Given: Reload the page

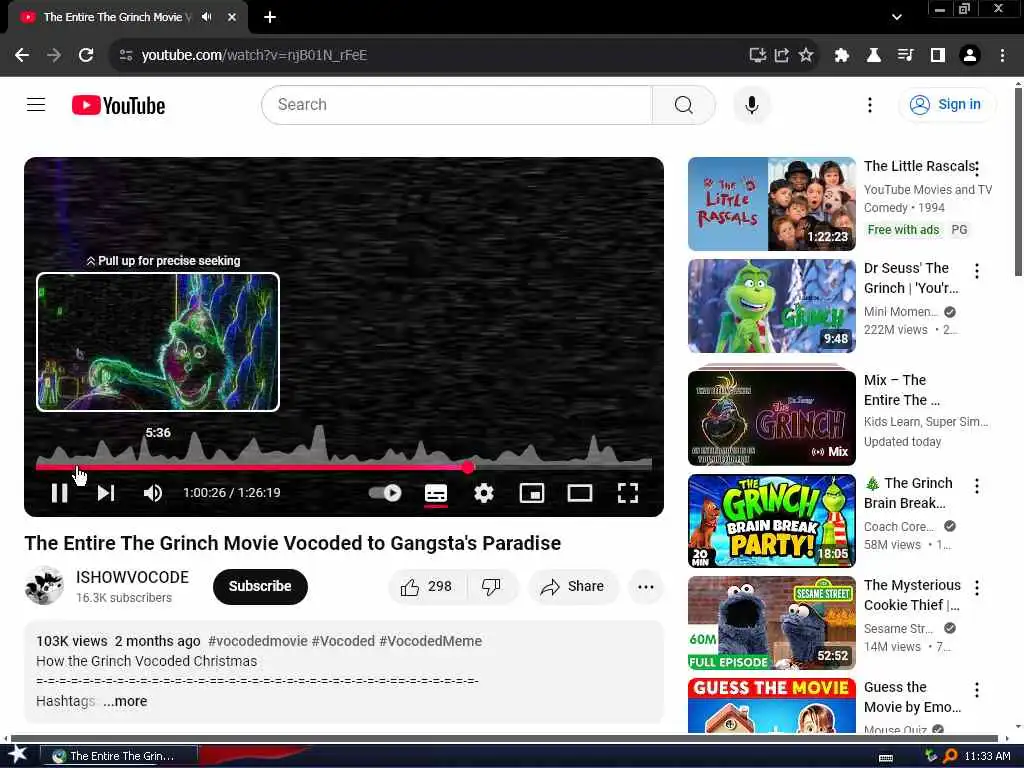Looking at the screenshot, I should [86, 56].
